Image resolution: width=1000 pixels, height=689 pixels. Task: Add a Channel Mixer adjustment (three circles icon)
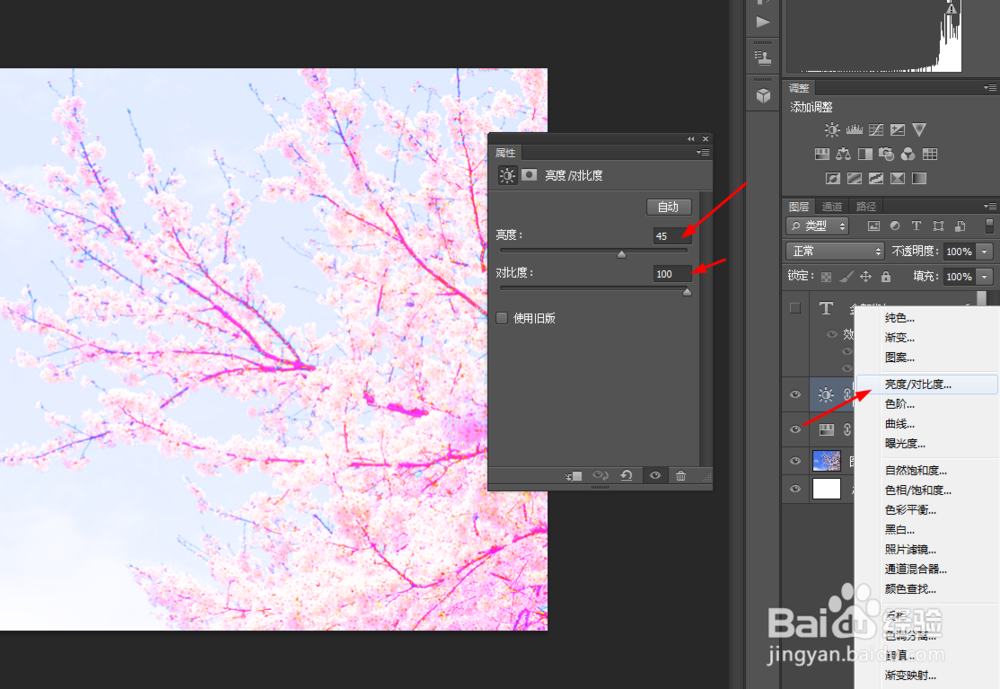point(908,154)
